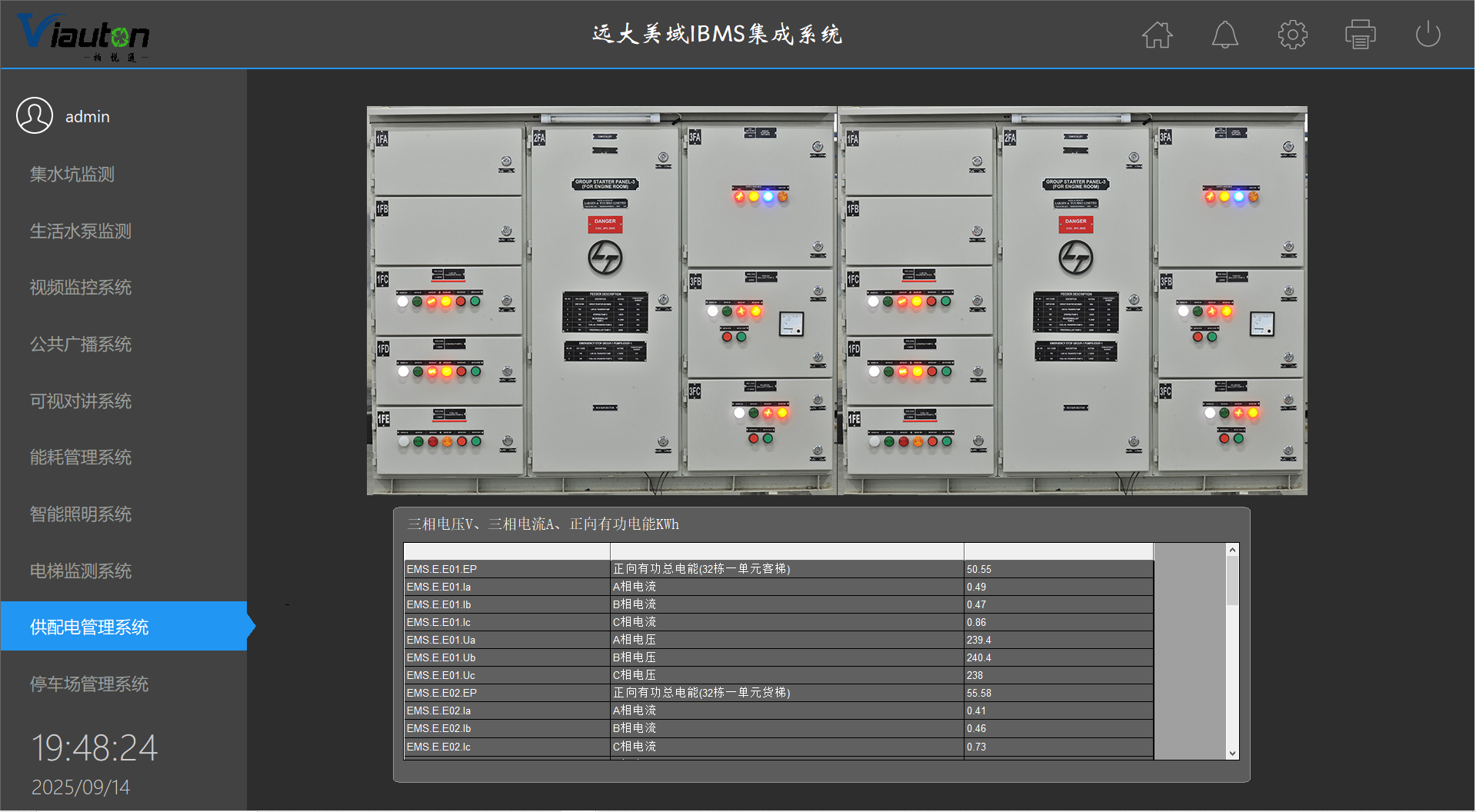Screen dimensions: 1476x812
Task: Open the settings gear icon
Action: point(1292,35)
